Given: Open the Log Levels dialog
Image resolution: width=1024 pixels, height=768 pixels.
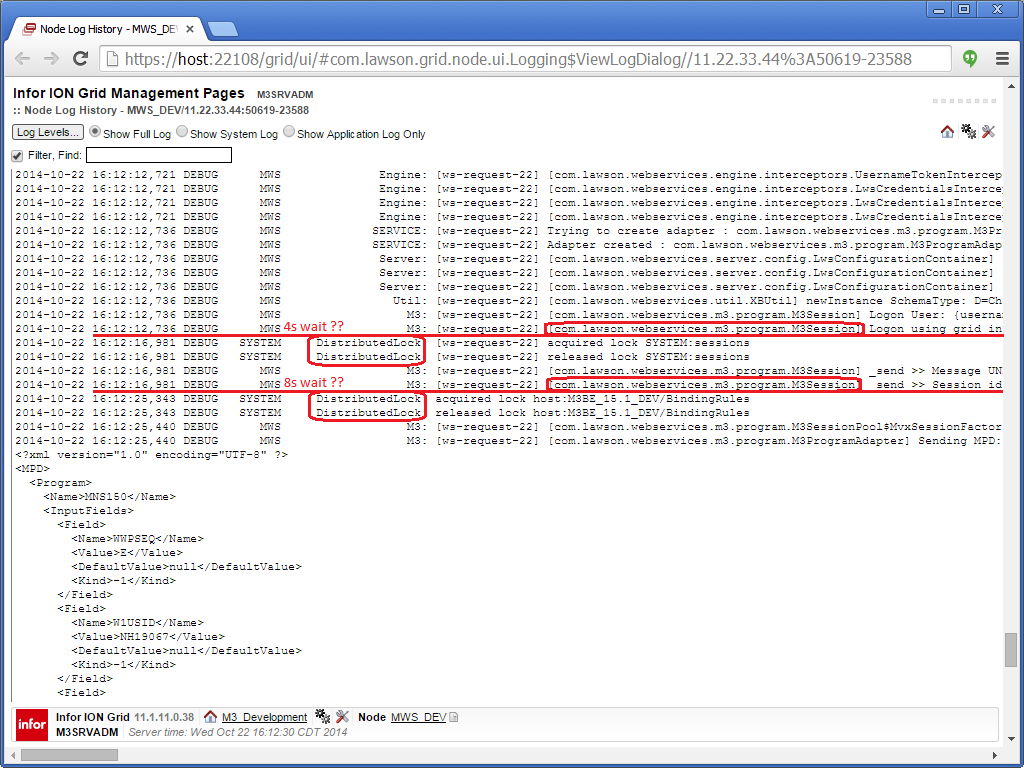Looking at the screenshot, I should click(47, 133).
